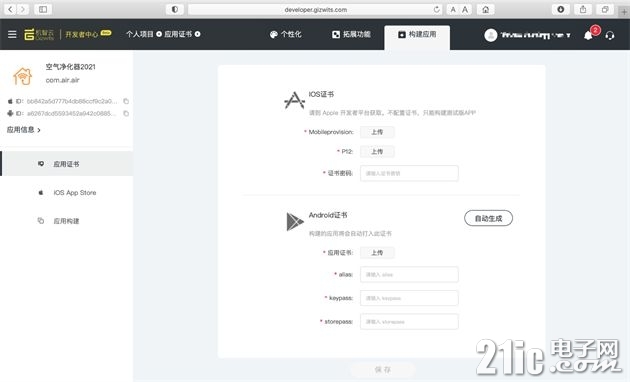Click the com.air.air package name

tap(62, 80)
